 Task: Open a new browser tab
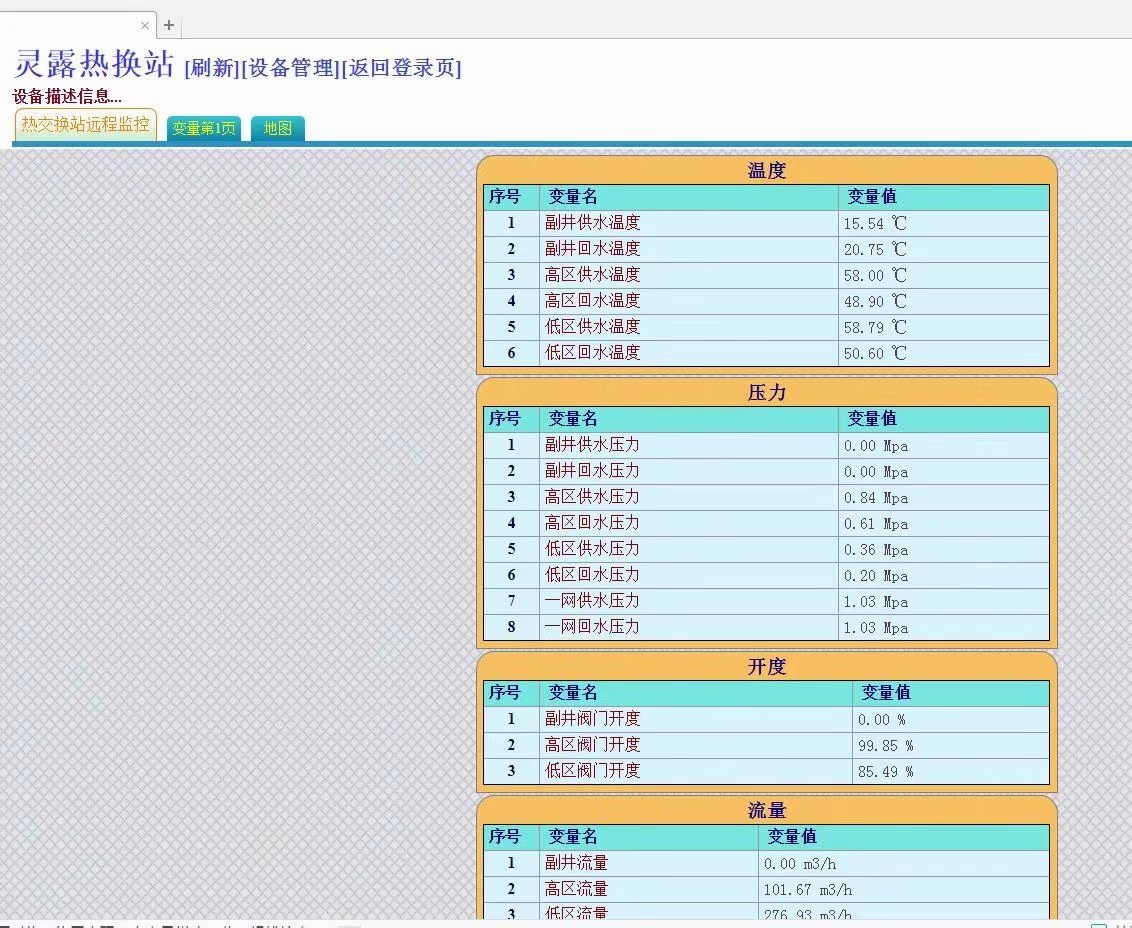pyautogui.click(x=169, y=25)
